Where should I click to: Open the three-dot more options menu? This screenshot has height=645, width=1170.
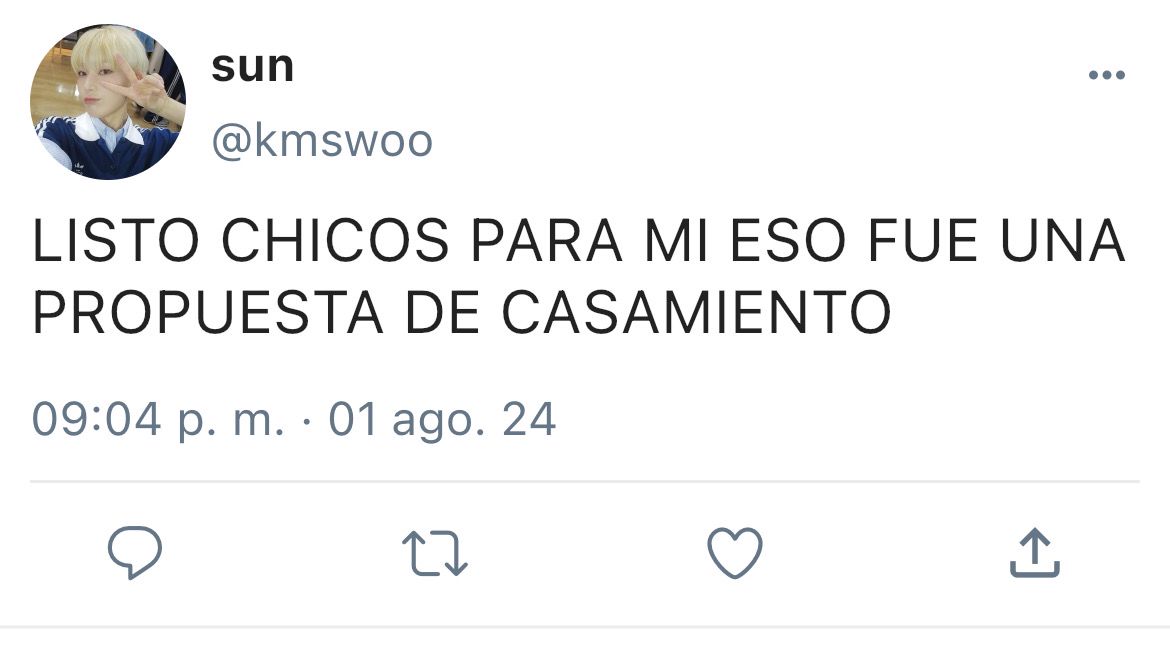coord(1107,75)
